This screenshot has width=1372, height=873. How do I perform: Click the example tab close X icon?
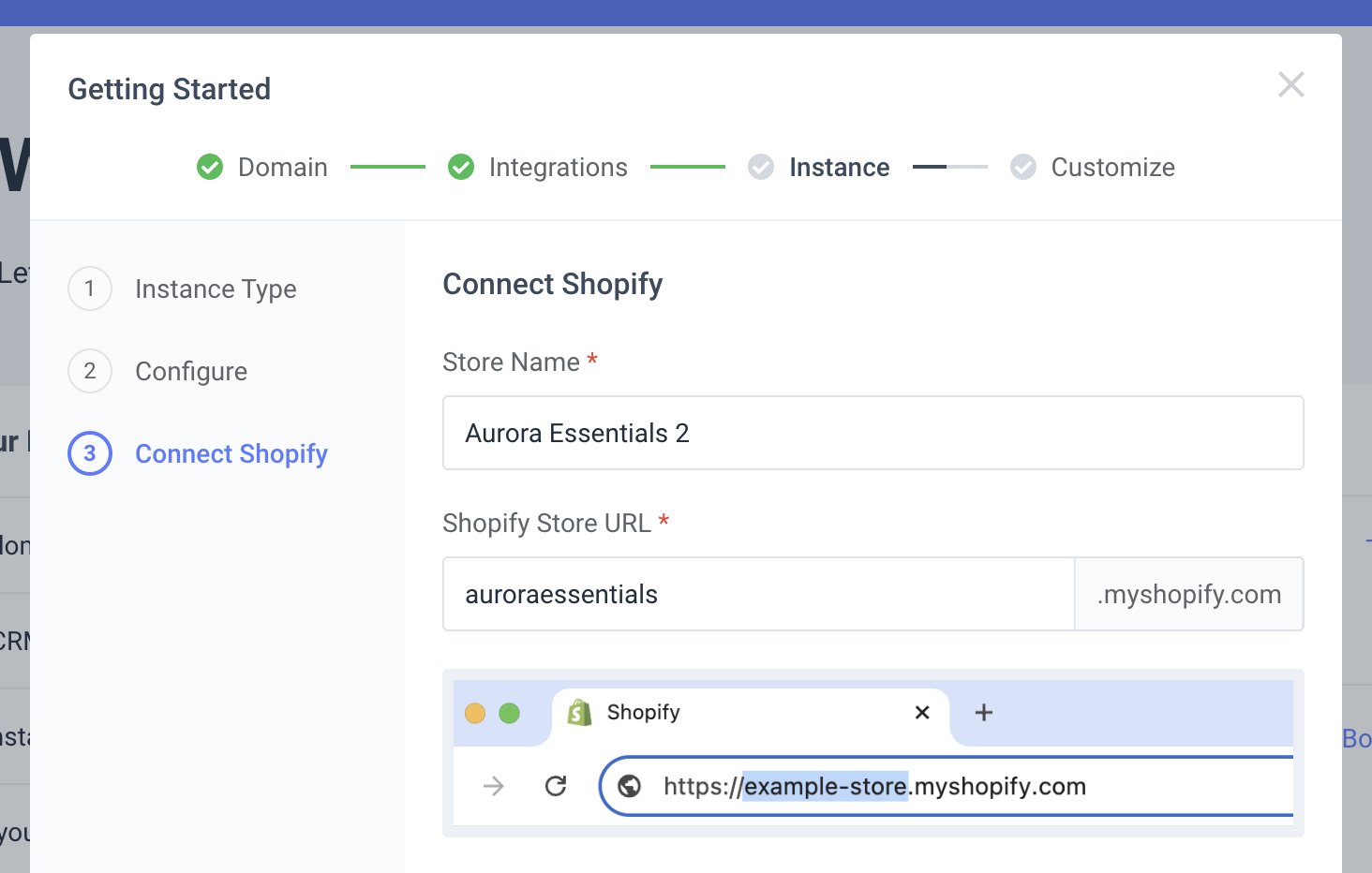point(922,713)
